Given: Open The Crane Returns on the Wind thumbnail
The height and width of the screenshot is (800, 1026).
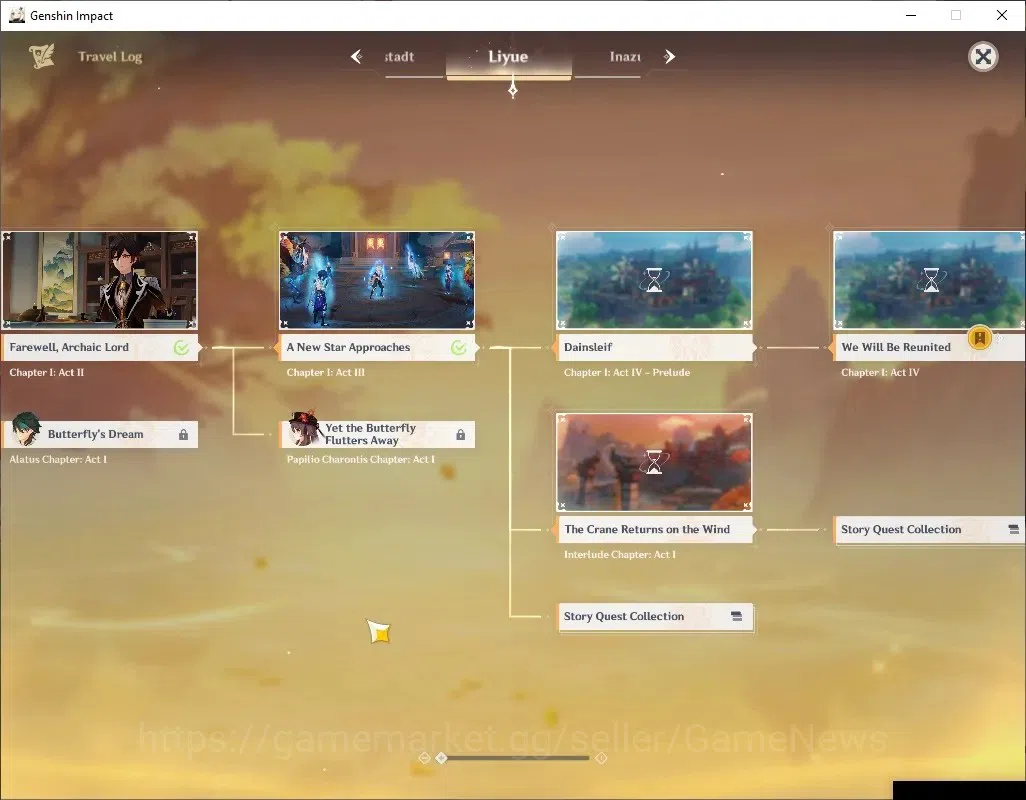Looking at the screenshot, I should 654,462.
